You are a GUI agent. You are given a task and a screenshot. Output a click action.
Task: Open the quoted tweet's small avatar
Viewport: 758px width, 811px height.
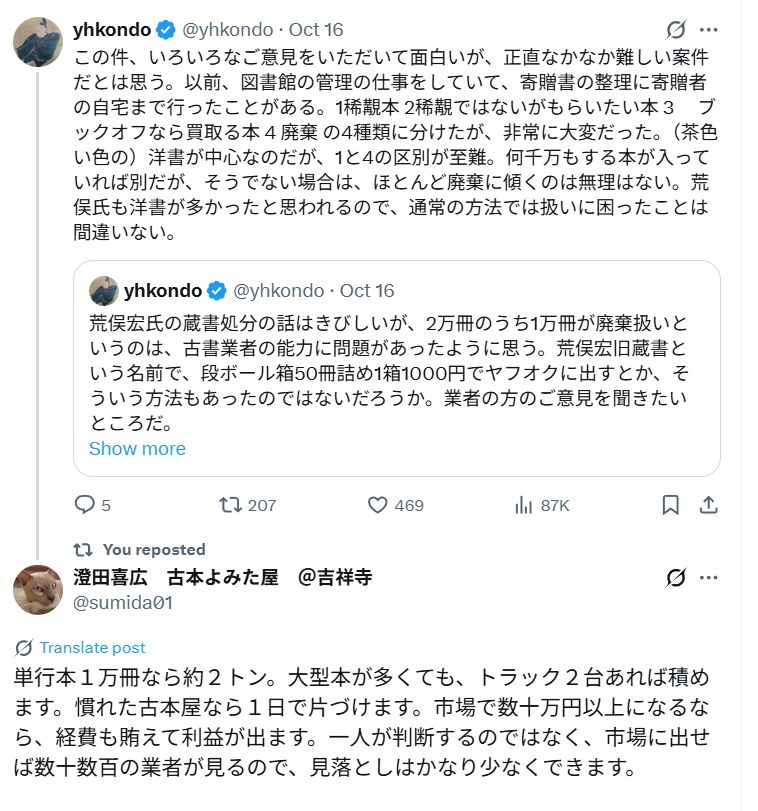click(104, 291)
